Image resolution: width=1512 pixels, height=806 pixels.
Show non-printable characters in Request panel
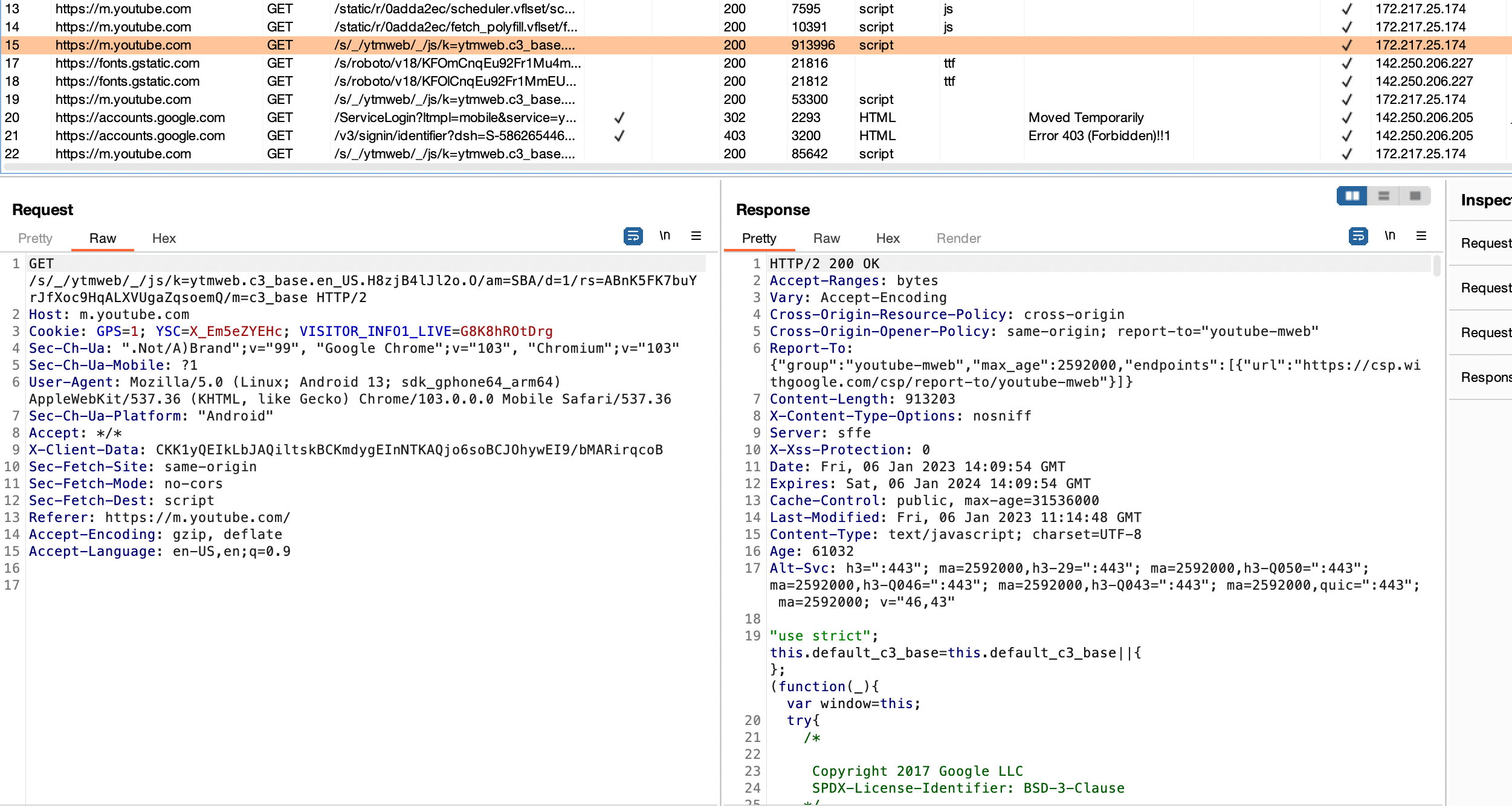click(665, 236)
